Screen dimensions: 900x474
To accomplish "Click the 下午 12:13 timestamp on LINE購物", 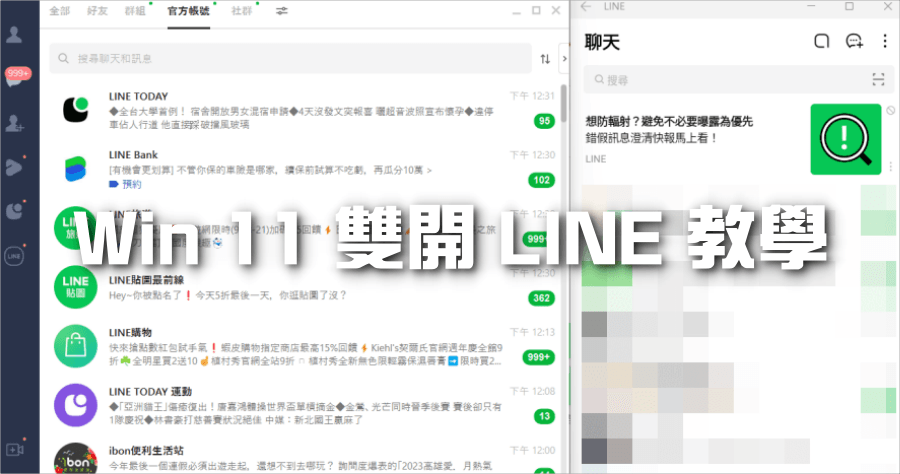I will point(532,332).
